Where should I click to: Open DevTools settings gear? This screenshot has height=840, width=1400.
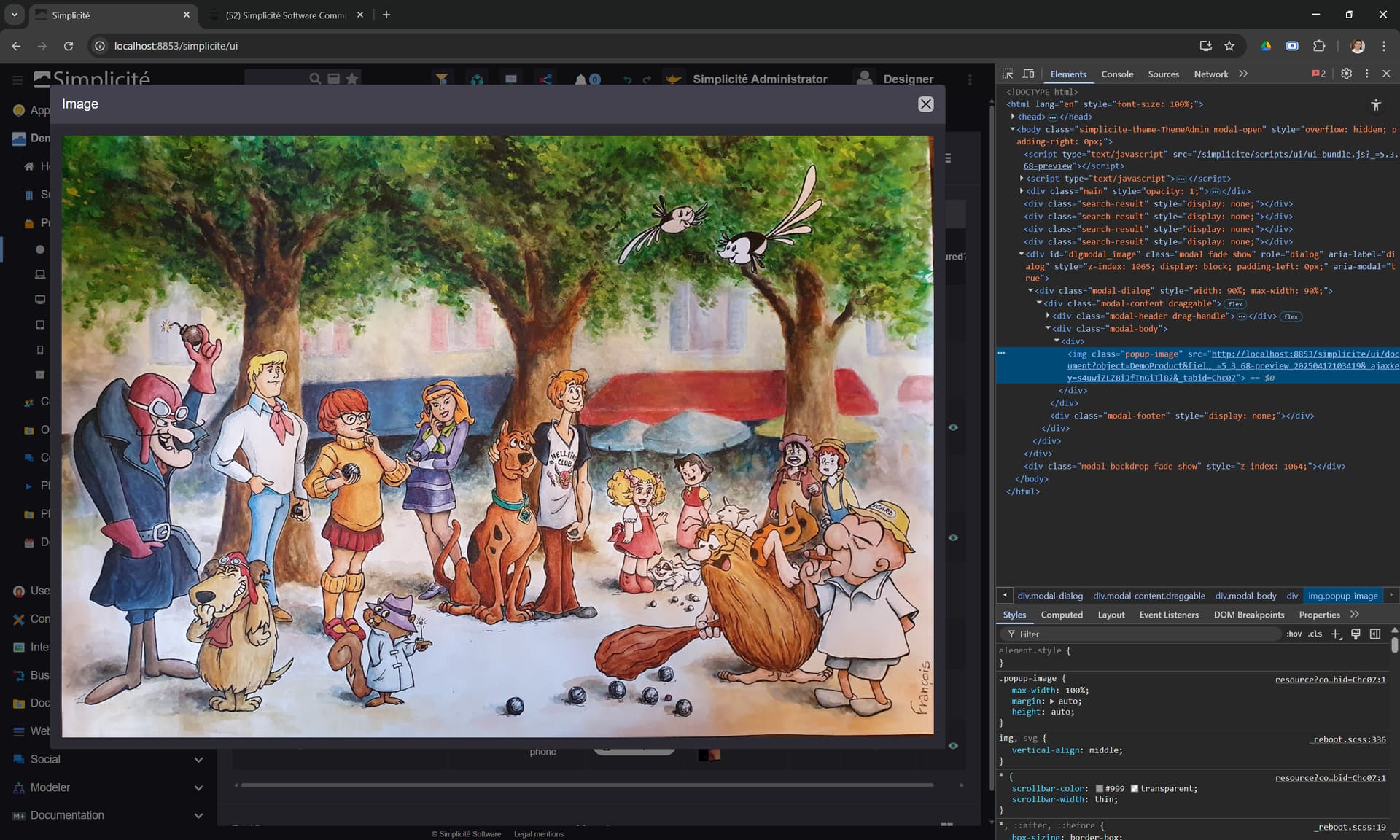click(1346, 74)
